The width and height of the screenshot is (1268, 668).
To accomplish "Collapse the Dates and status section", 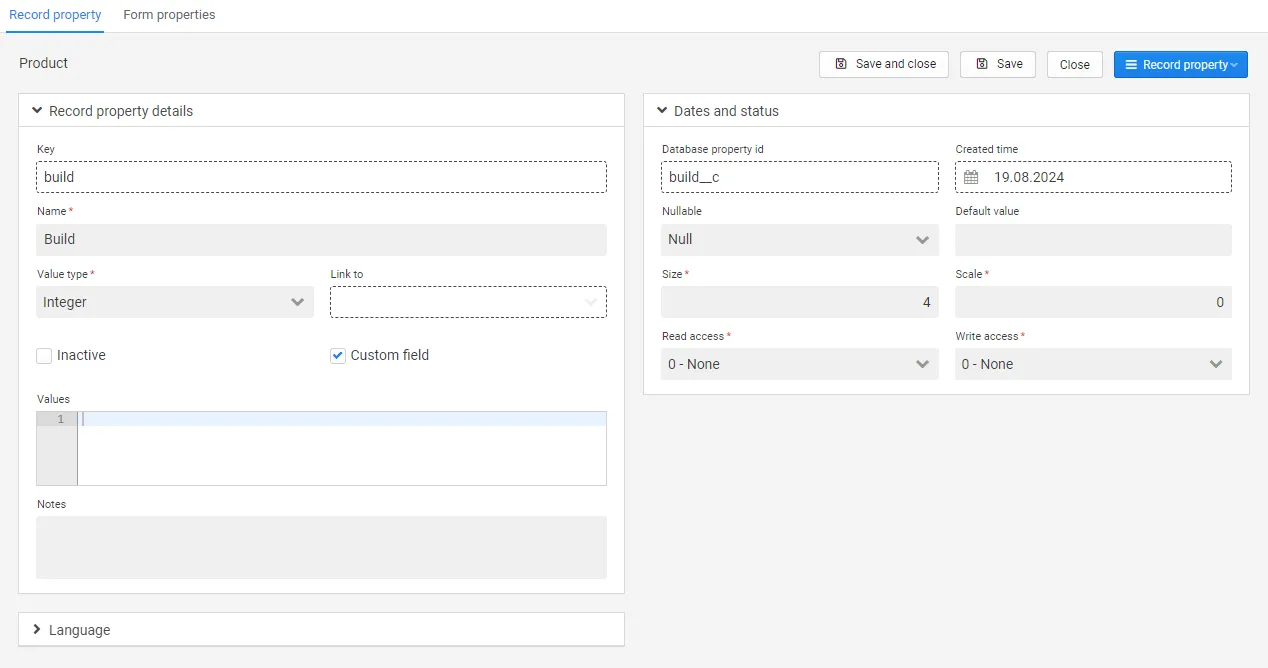I will point(662,111).
